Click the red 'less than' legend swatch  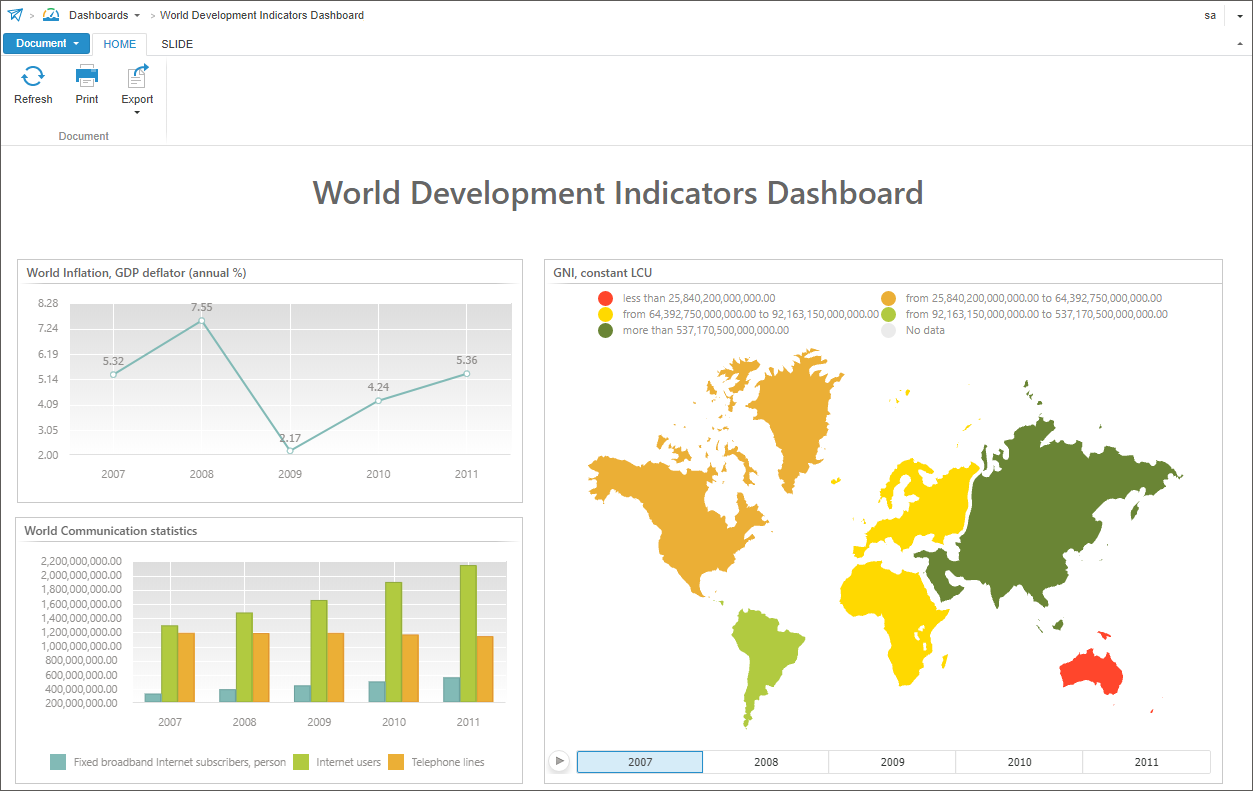point(605,298)
